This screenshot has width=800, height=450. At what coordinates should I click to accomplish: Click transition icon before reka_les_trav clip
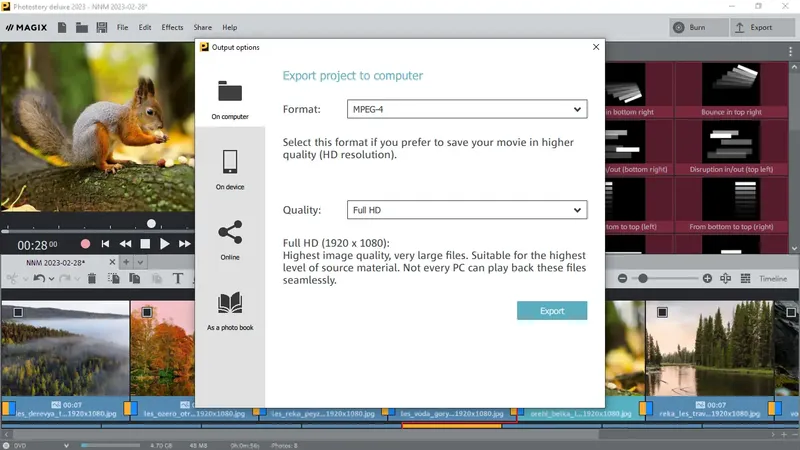[x=646, y=408]
